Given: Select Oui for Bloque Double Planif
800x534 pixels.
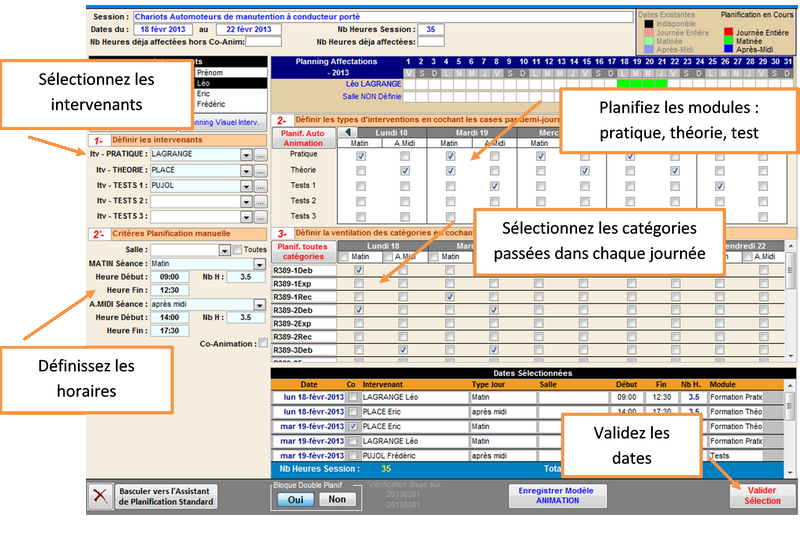Looking at the screenshot, I should (x=296, y=499).
